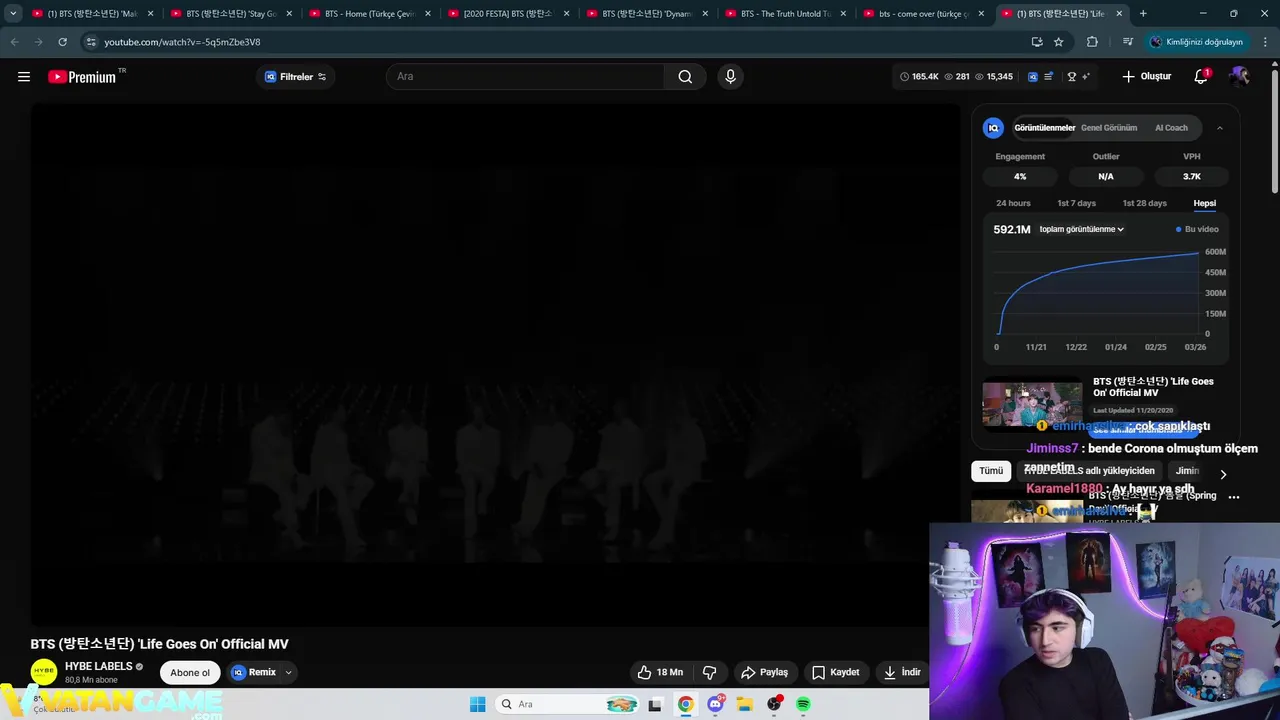
Task: Dislike the video with thumbs-down
Action: click(709, 672)
